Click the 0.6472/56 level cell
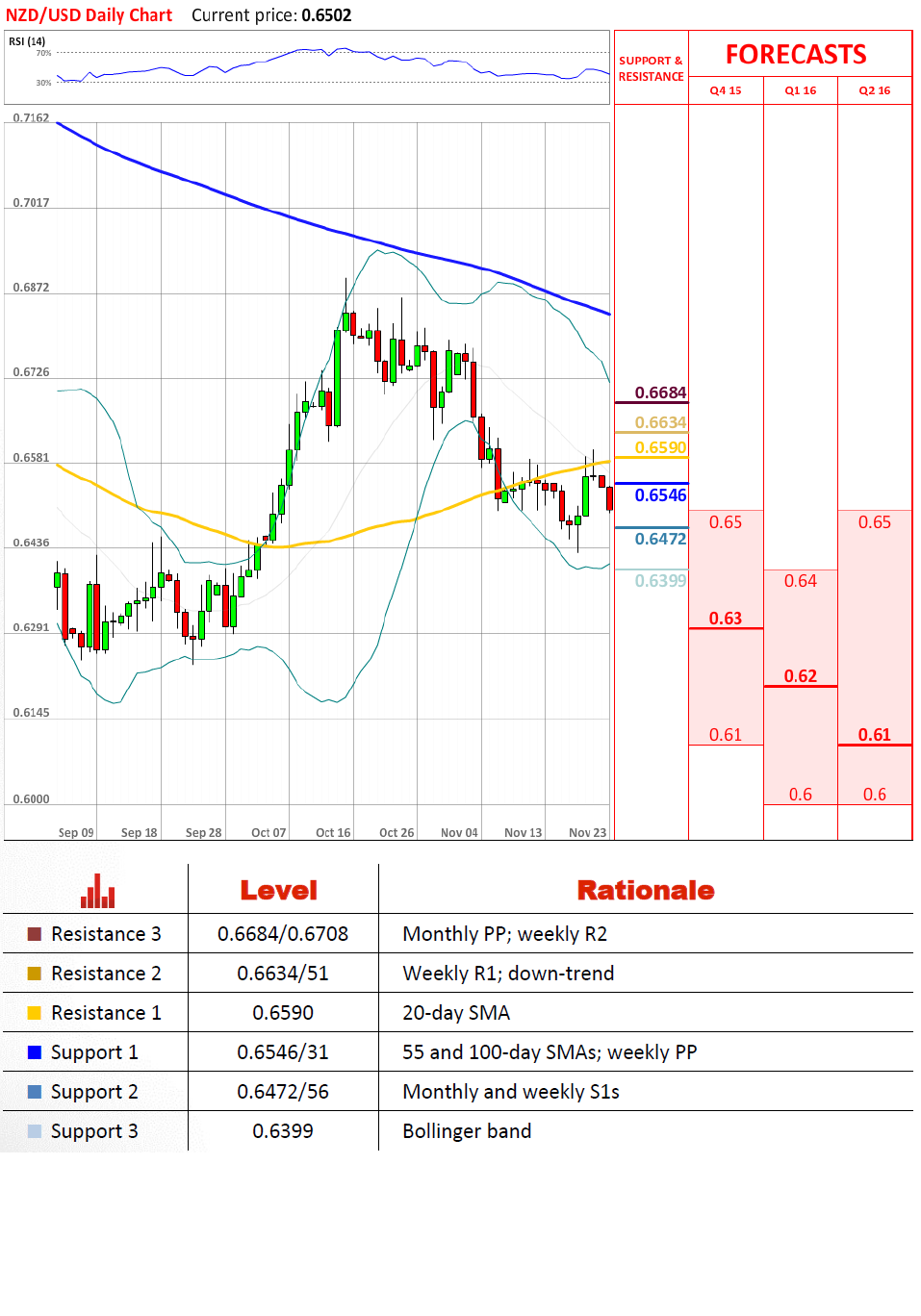Screen dimensions: 921x1316 (283, 1092)
